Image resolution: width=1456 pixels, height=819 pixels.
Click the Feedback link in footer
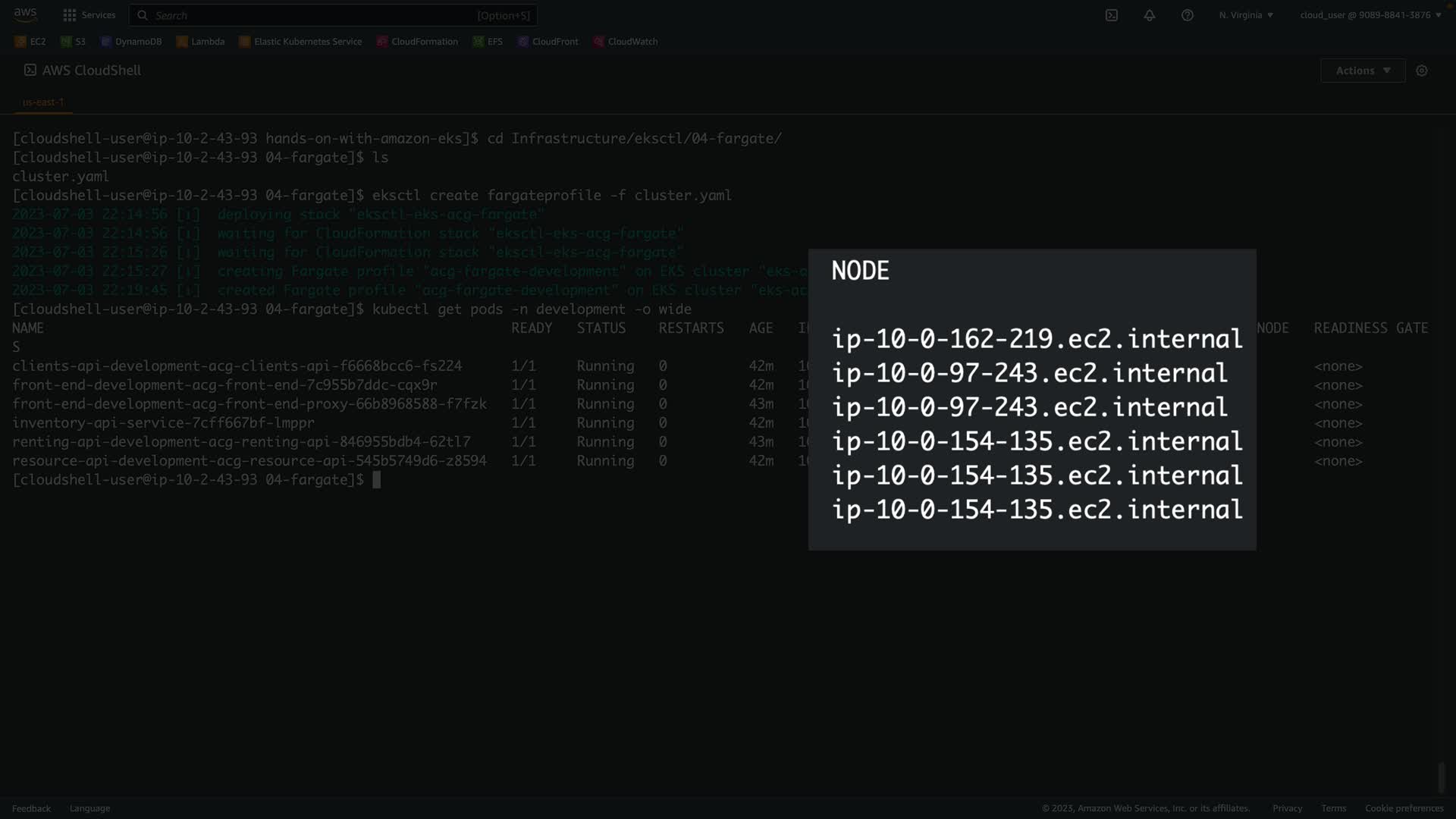31,808
